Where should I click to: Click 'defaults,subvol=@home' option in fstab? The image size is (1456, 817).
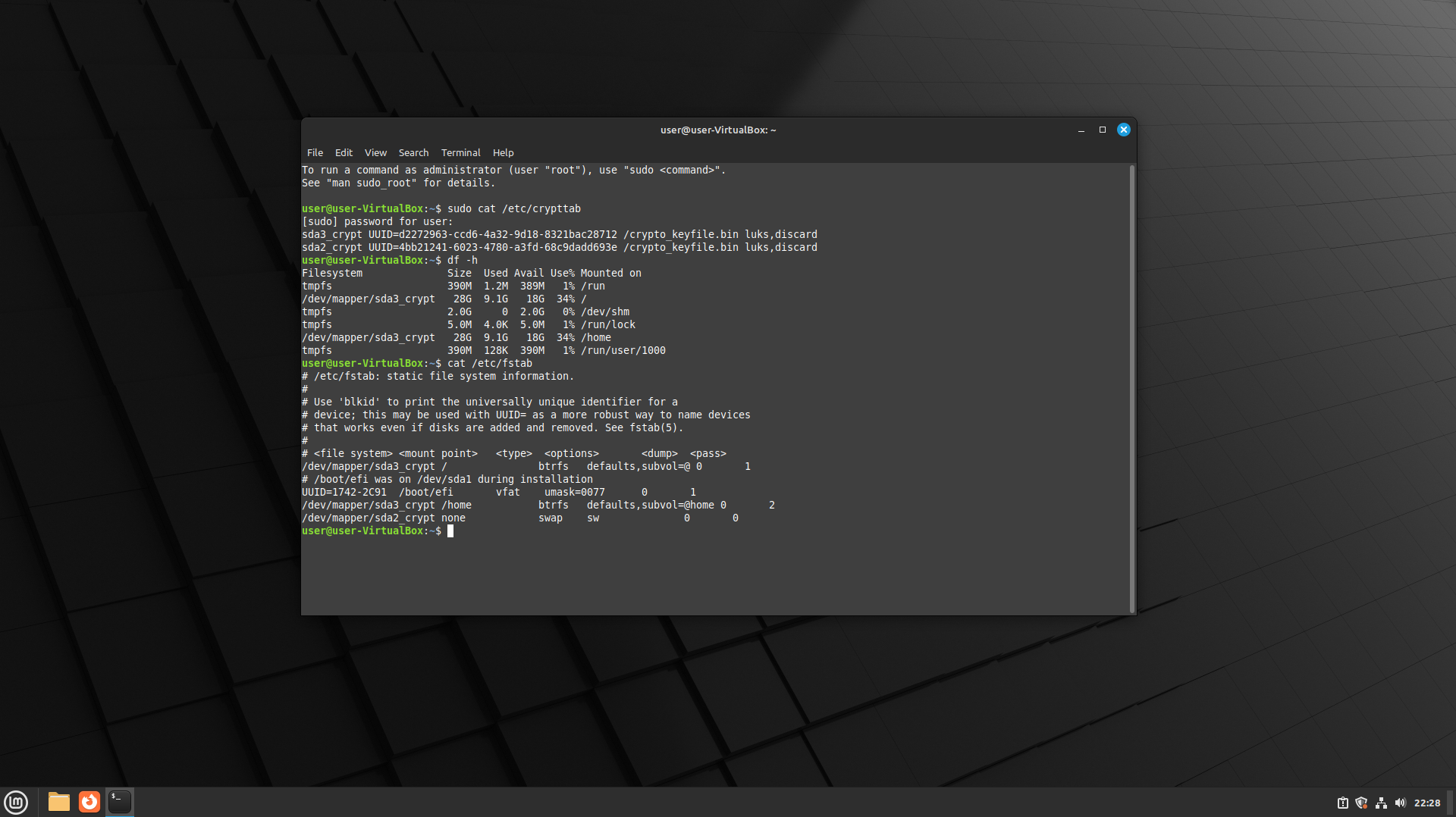tap(651, 505)
